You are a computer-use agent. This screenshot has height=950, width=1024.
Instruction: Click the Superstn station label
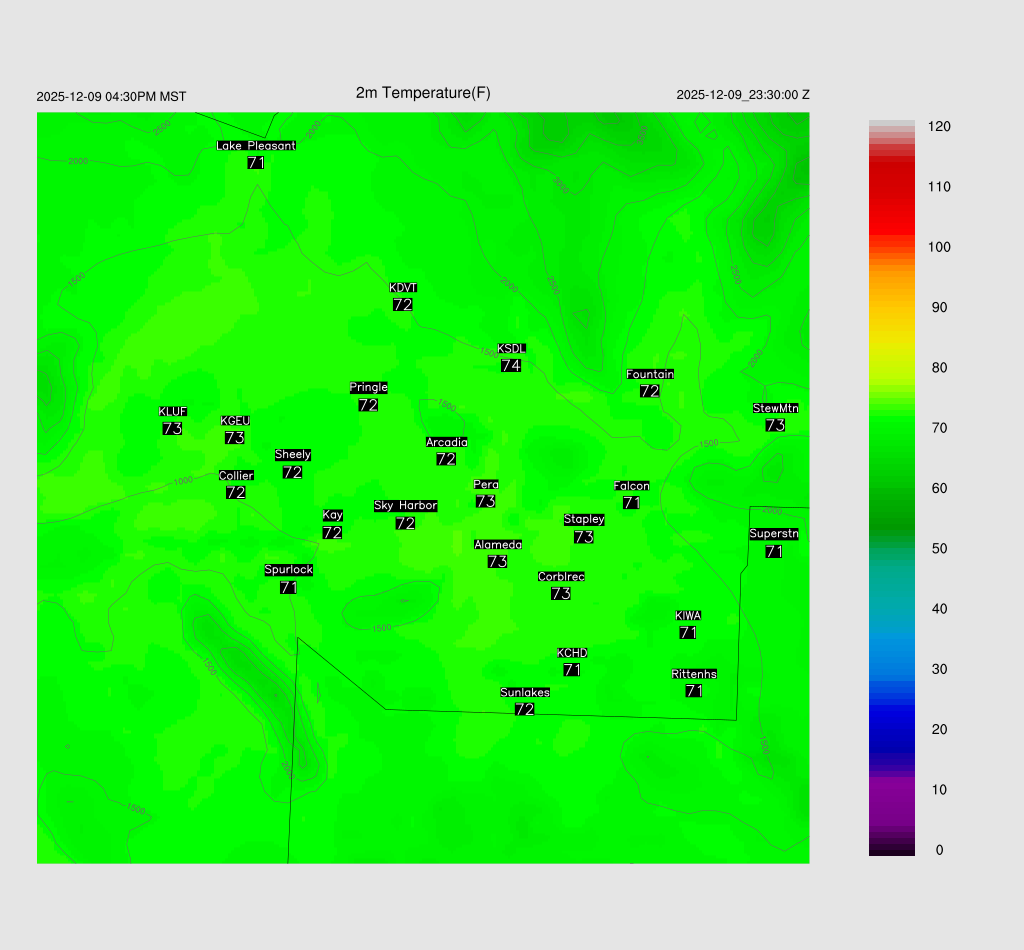[774, 534]
